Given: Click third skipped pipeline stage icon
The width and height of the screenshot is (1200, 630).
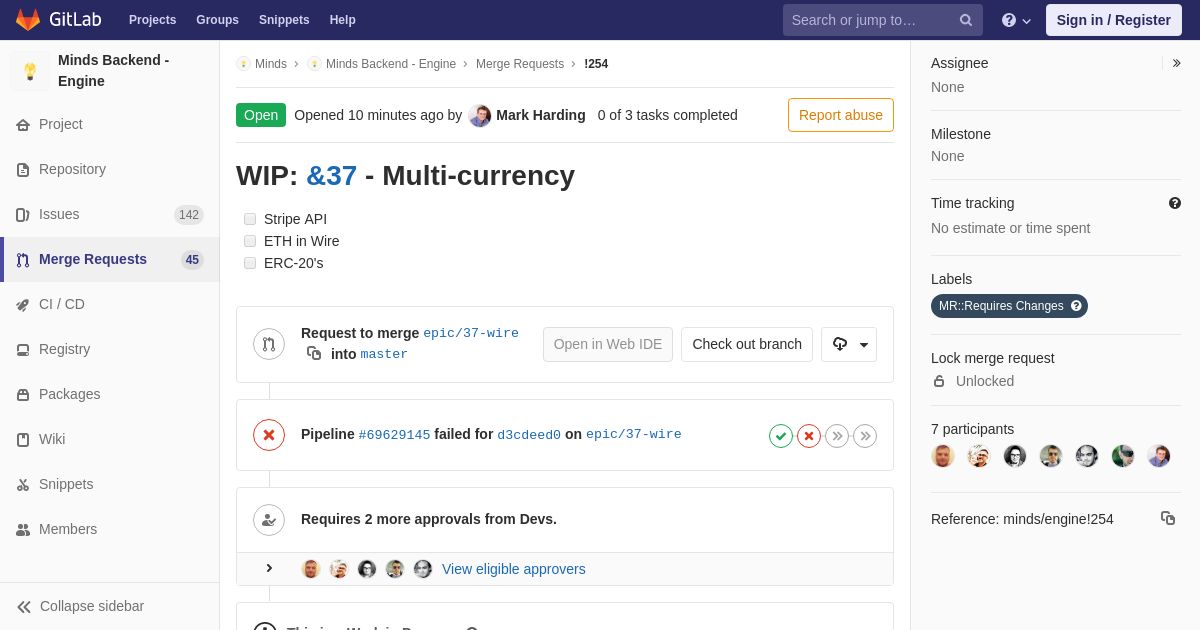Looking at the screenshot, I should point(837,436).
